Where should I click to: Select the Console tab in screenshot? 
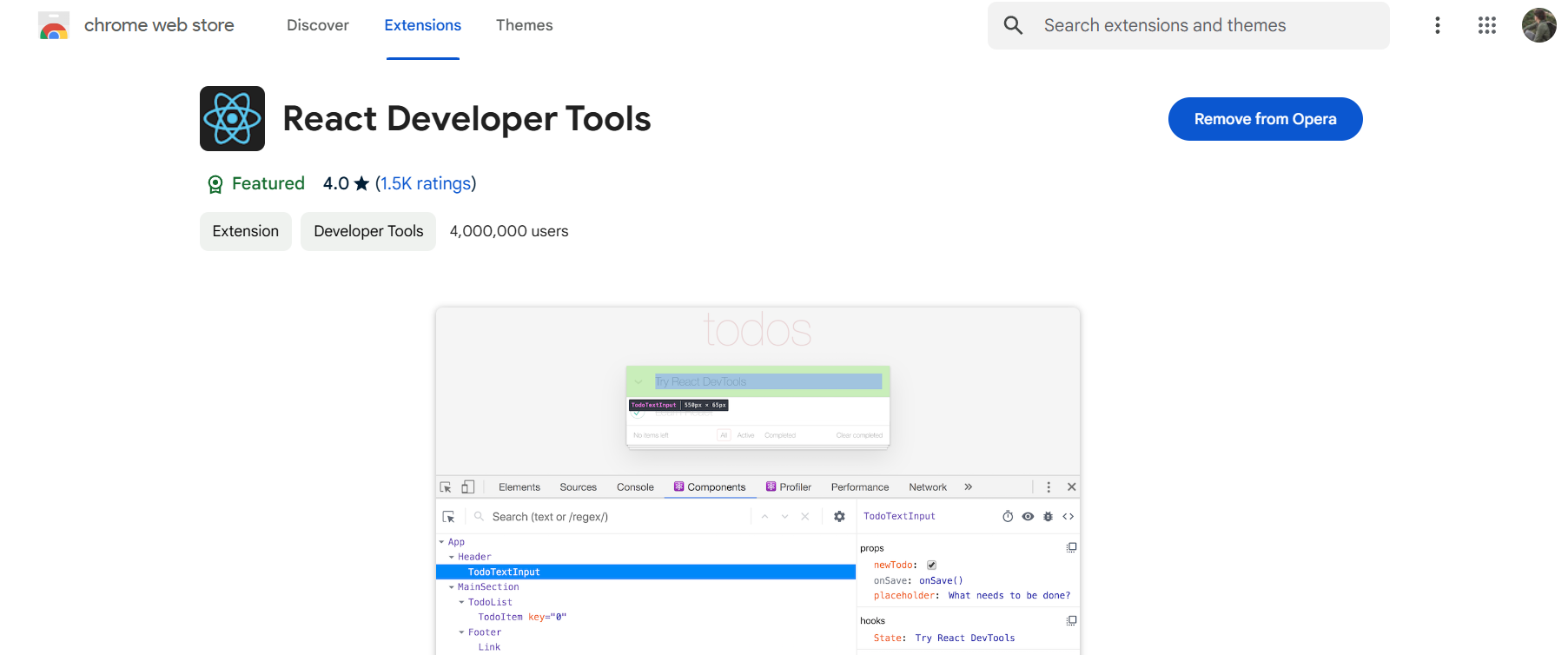click(x=635, y=487)
